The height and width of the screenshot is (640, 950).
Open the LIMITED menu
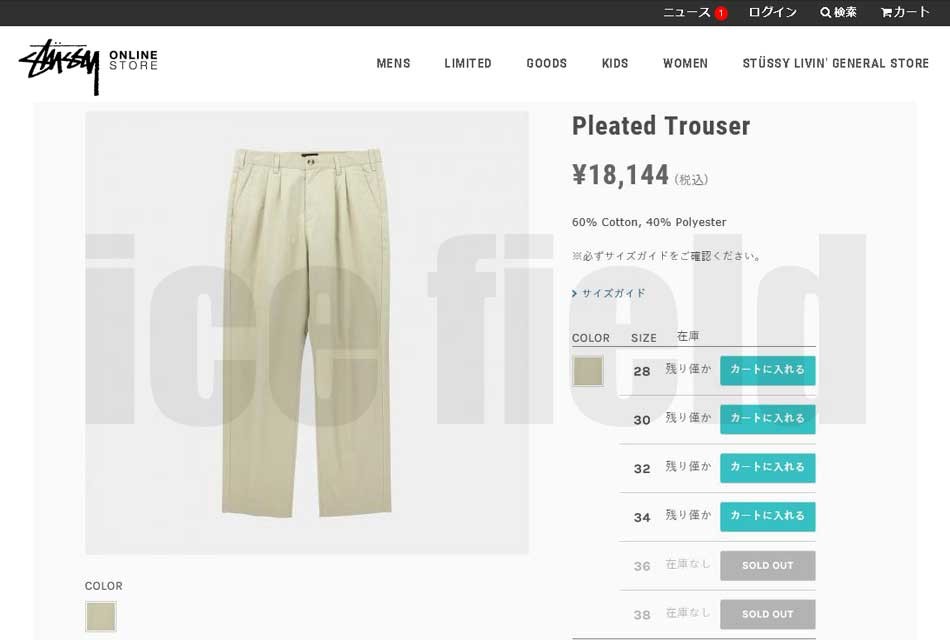tap(468, 63)
